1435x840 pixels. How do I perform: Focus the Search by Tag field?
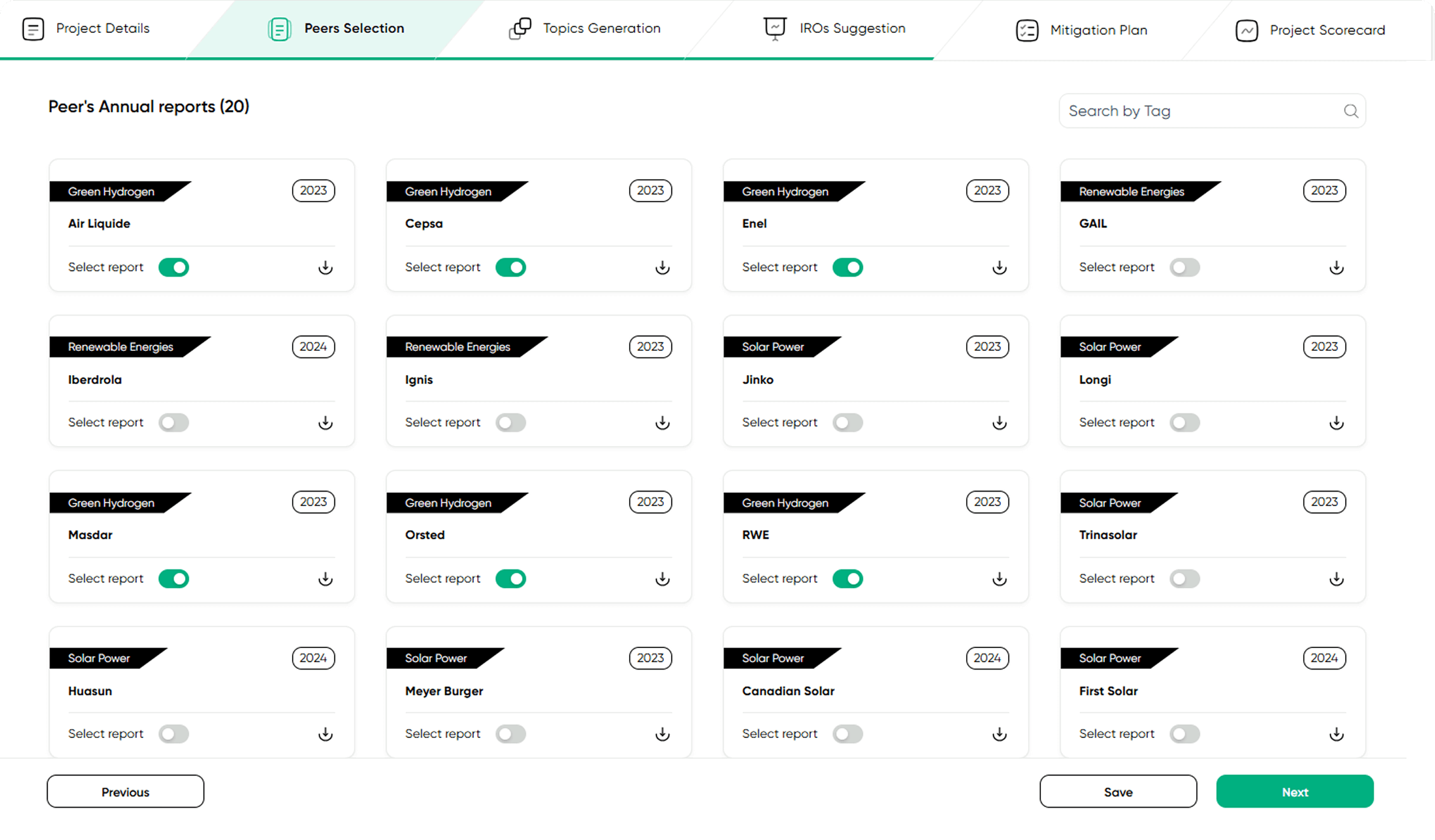(x=1201, y=111)
